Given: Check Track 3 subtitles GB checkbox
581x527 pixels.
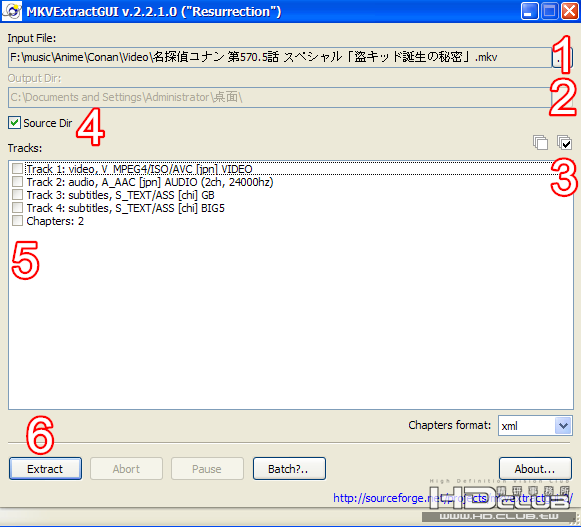Looking at the screenshot, I should click(x=17, y=195).
